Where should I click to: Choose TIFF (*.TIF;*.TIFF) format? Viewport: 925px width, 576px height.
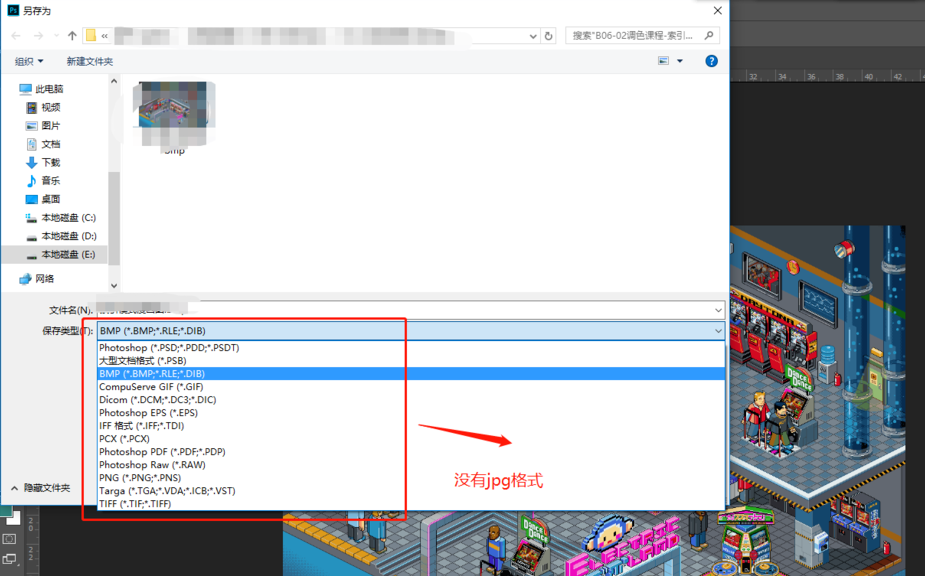[x=411, y=503]
